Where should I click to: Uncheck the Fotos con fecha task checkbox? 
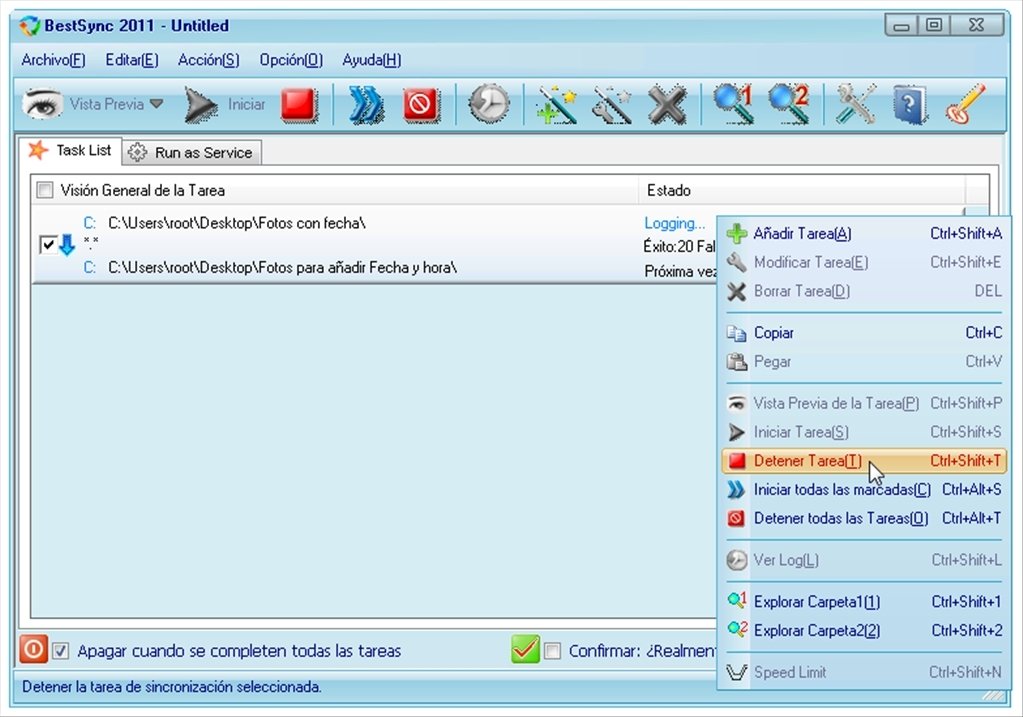click(x=48, y=245)
